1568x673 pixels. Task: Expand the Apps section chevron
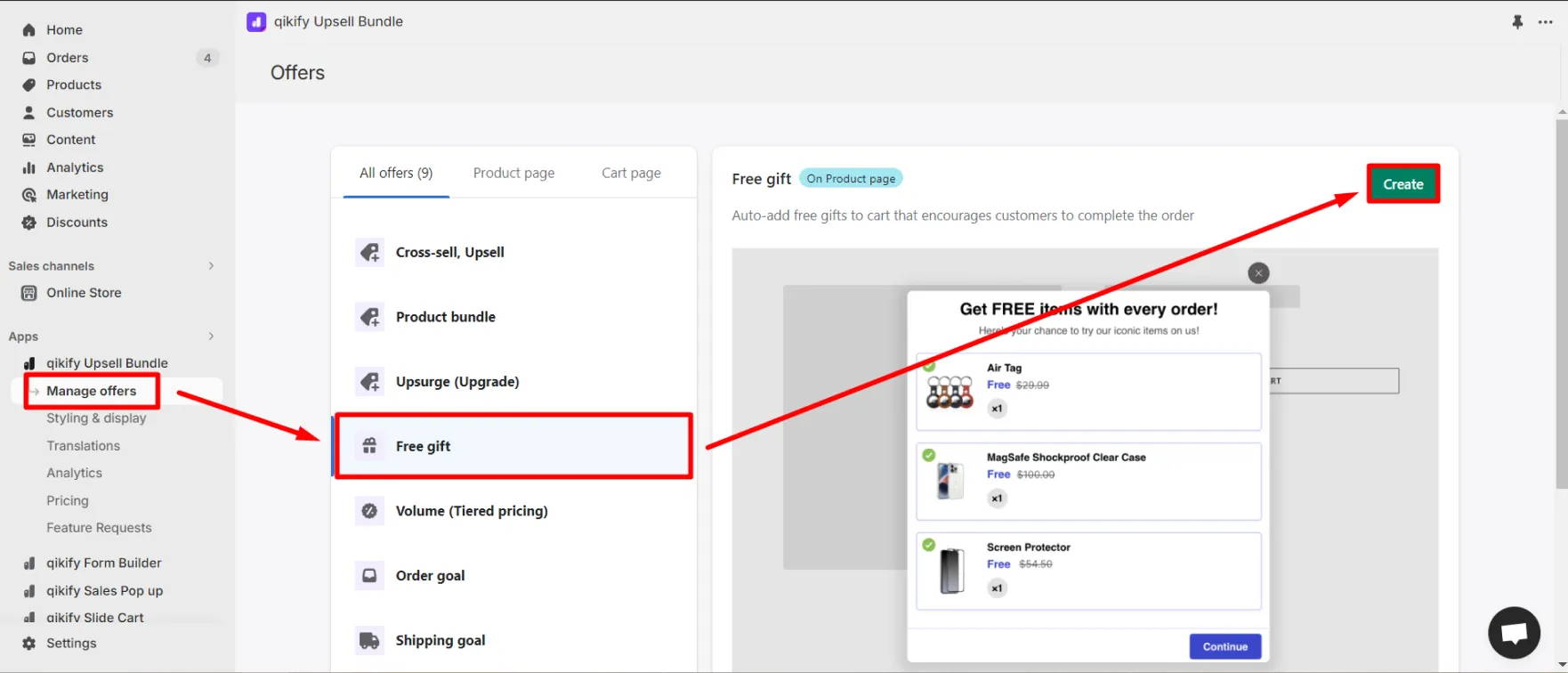point(211,336)
